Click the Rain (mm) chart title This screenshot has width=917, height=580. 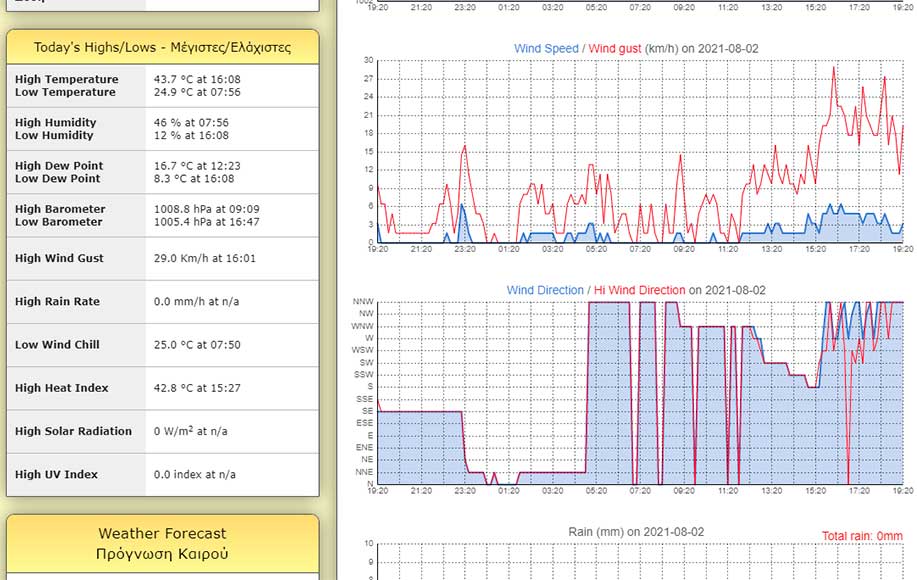click(x=636, y=532)
